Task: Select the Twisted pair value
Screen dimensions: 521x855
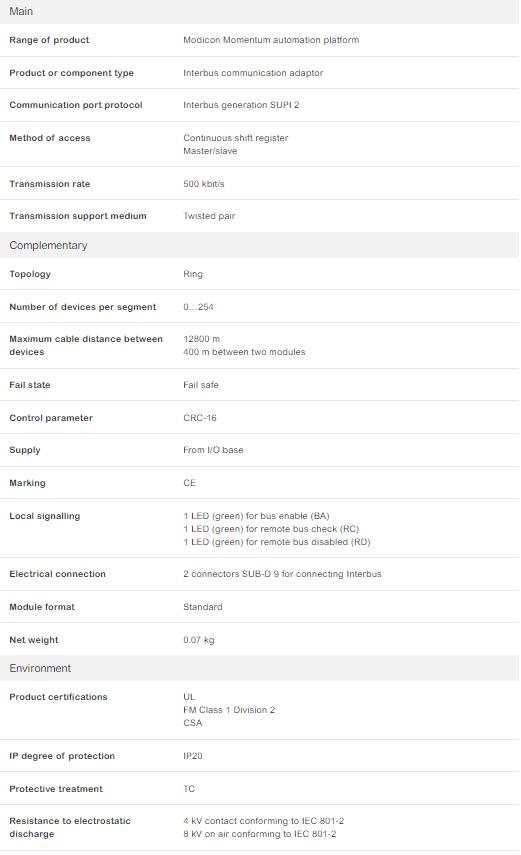Action: (x=209, y=216)
